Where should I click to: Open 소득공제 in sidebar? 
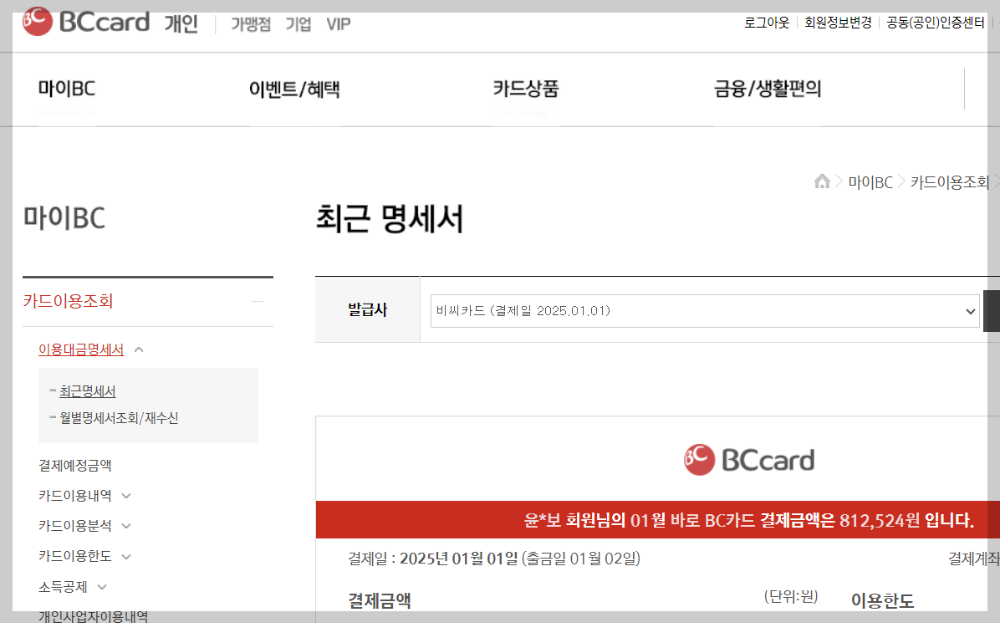click(62, 587)
